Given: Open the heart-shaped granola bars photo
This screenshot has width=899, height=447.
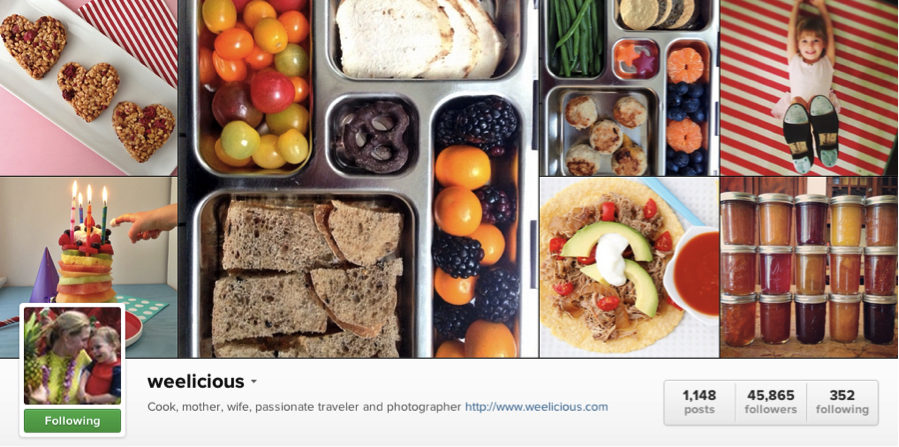Looking at the screenshot, I should [x=88, y=87].
